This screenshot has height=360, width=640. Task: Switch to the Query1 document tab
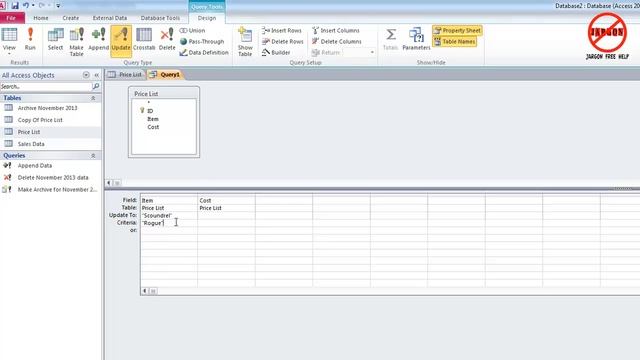click(x=165, y=75)
